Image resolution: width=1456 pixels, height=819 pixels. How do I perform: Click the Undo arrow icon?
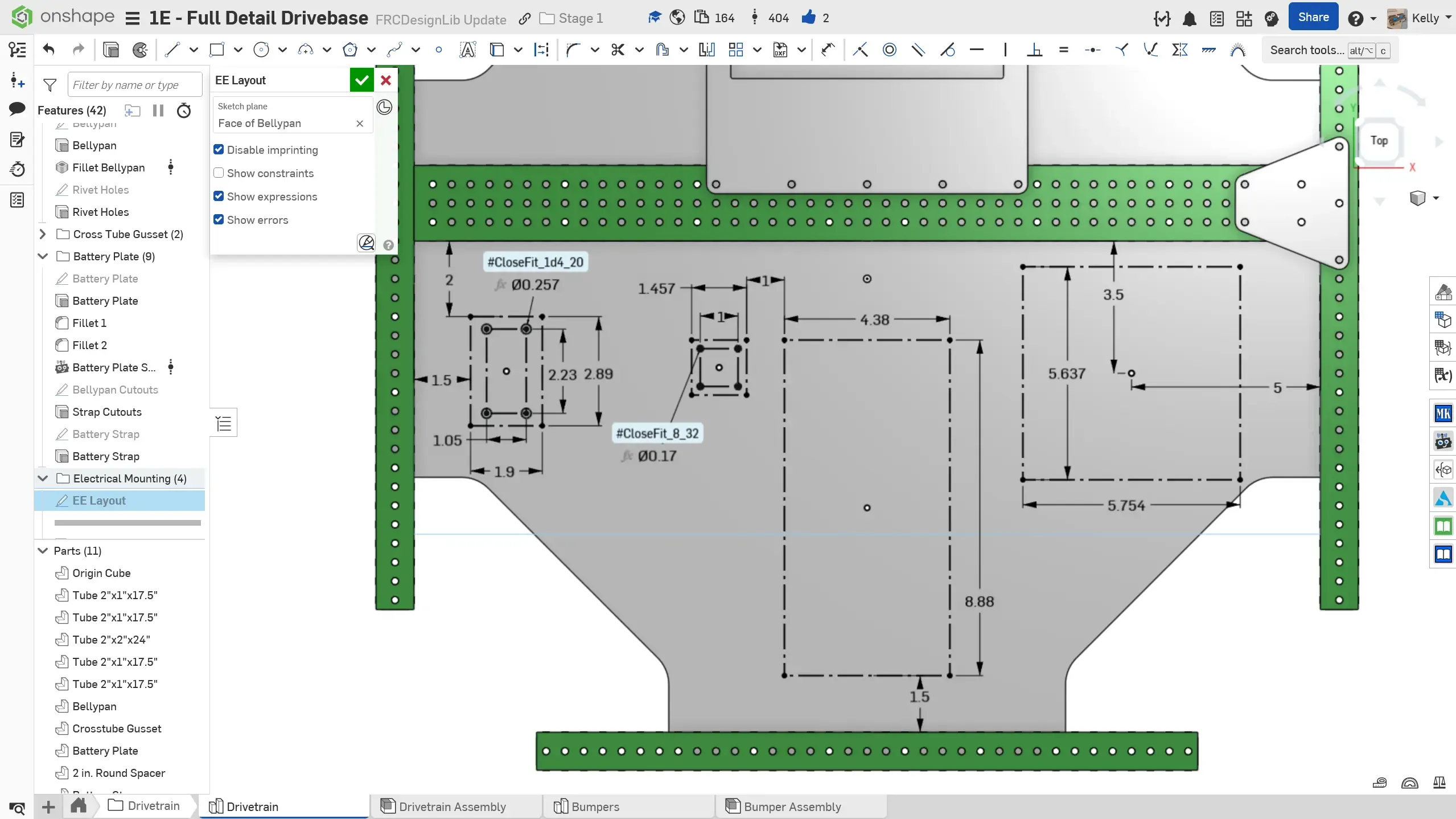click(49, 50)
